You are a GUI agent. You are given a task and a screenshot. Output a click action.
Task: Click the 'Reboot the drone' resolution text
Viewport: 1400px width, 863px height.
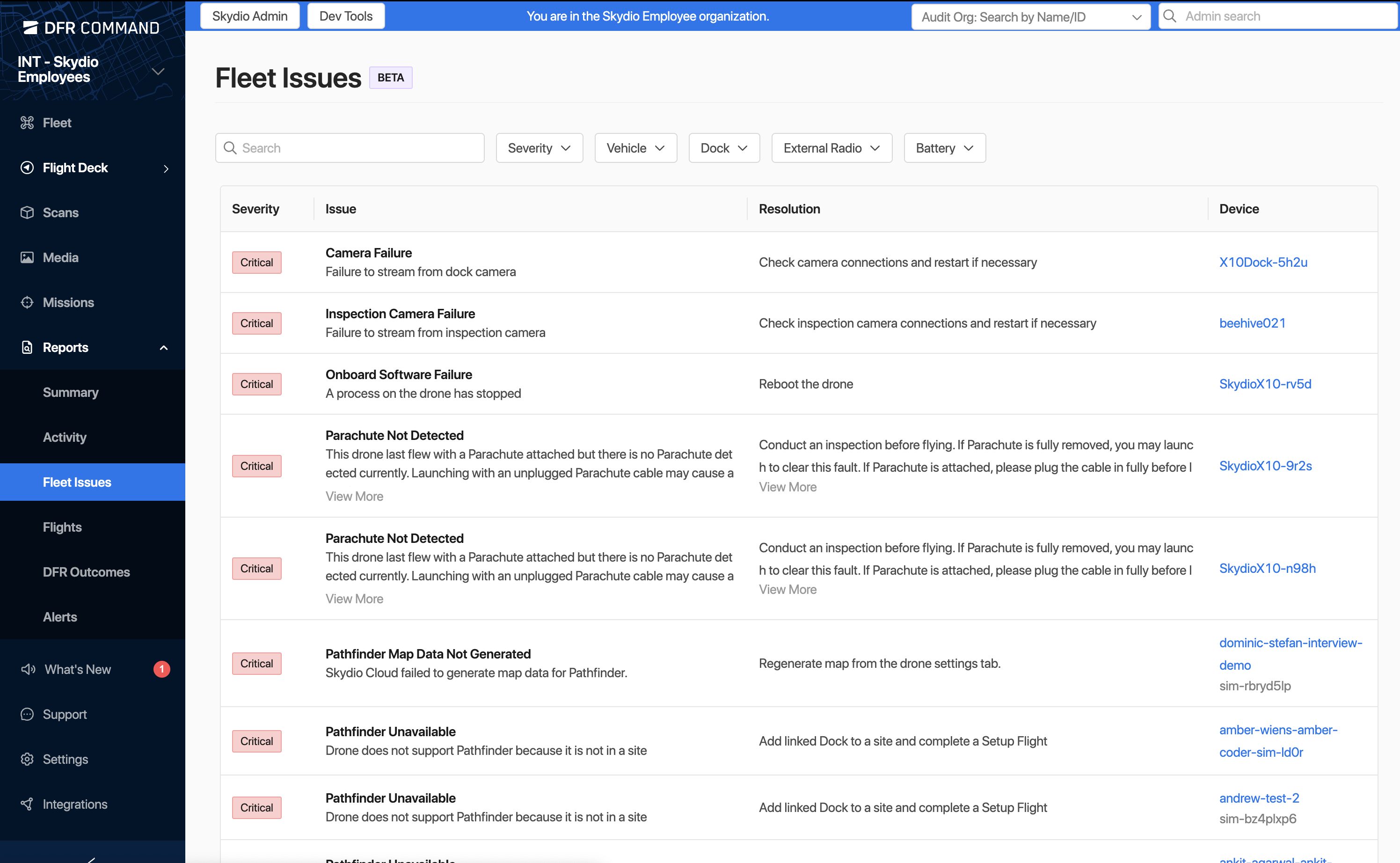click(806, 384)
